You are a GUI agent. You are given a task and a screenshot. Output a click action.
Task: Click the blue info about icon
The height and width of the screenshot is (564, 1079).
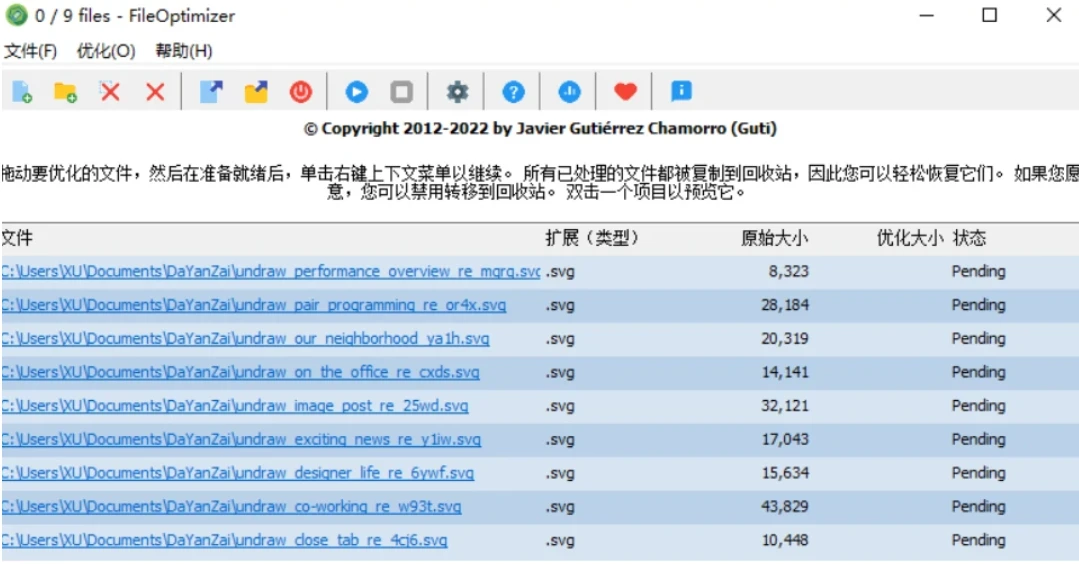(681, 92)
